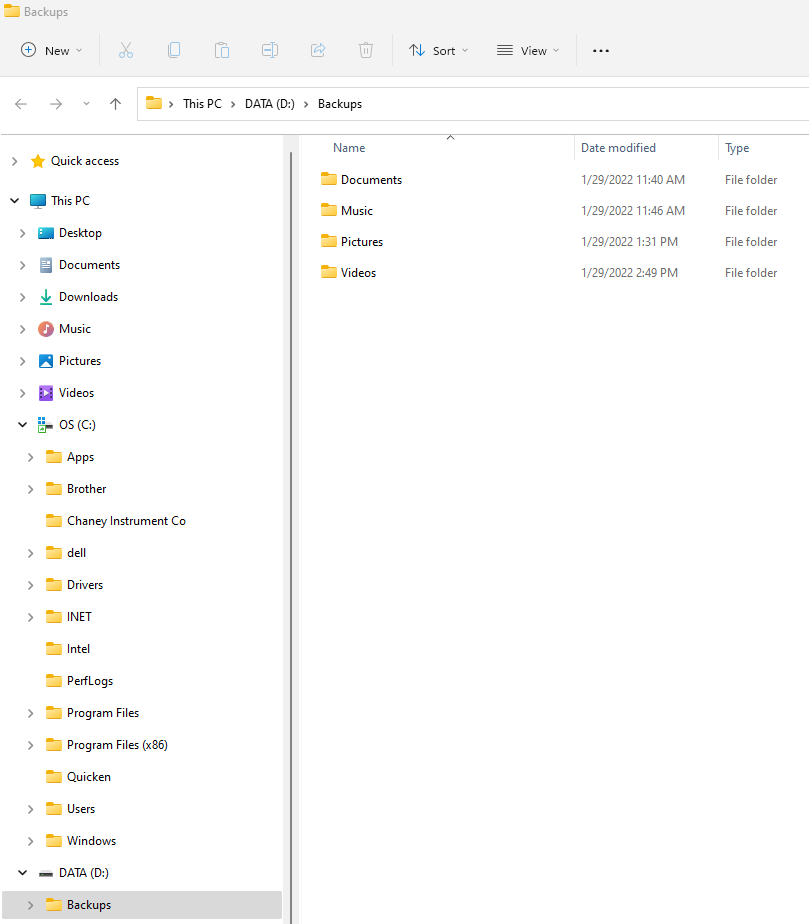Expand the Windows folder node
The width and height of the screenshot is (809, 924).
click(31, 841)
